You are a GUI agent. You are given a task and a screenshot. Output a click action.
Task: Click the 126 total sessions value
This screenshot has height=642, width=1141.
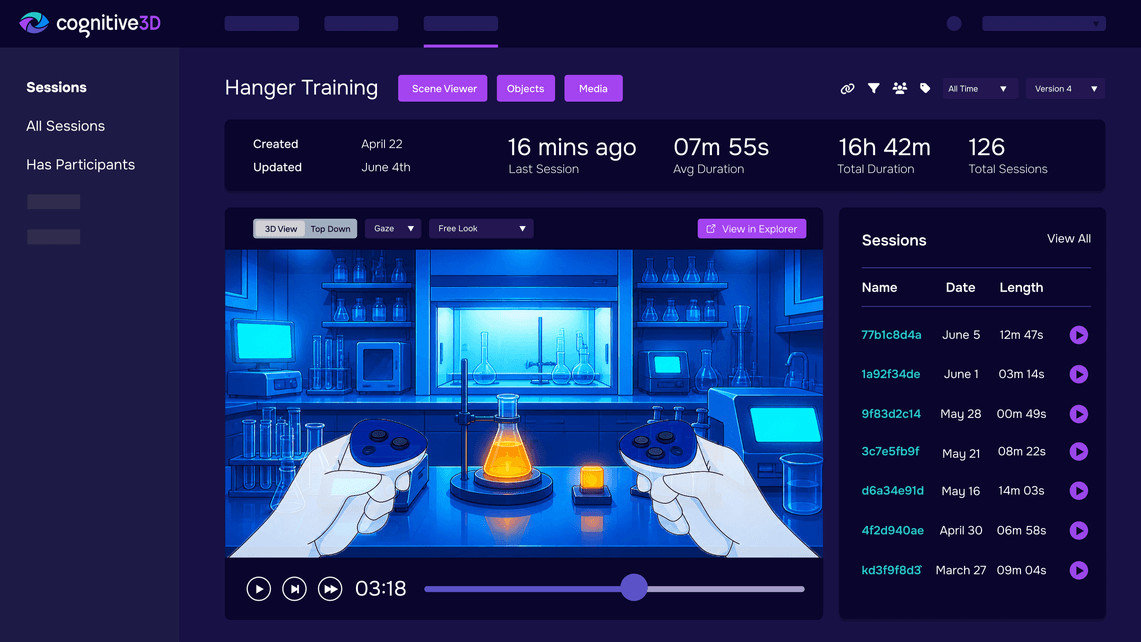986,147
